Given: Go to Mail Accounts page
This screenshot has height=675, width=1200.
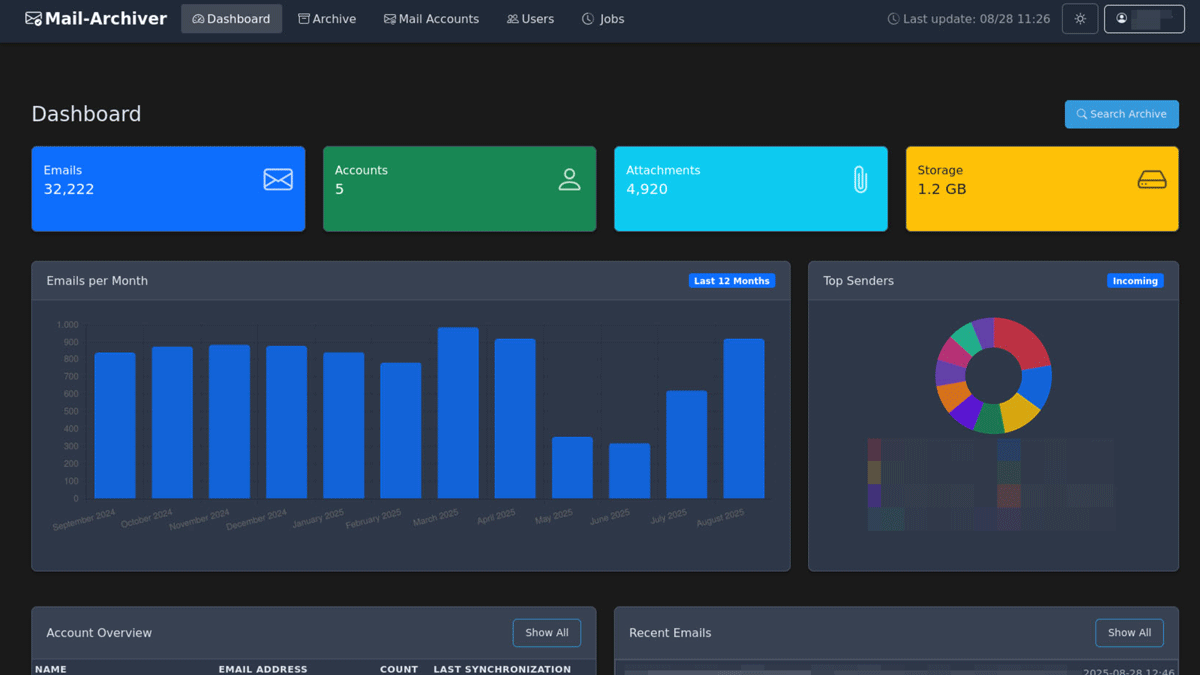Looking at the screenshot, I should pos(431,19).
